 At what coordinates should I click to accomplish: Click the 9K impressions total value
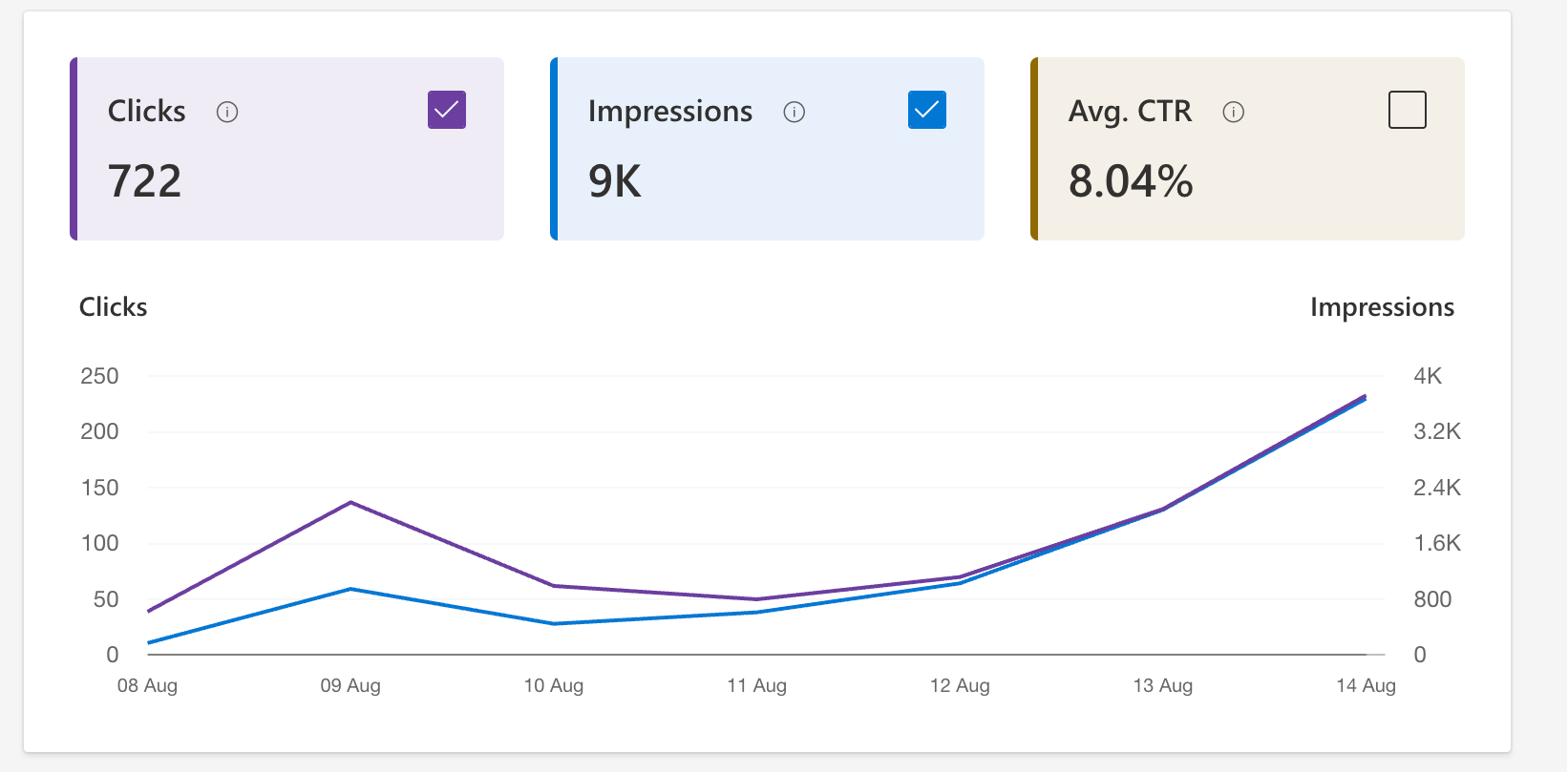click(615, 181)
